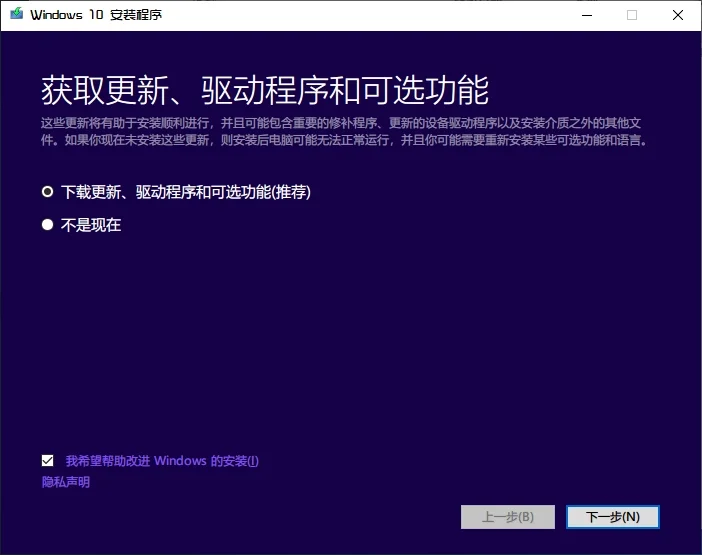Click the greyed-out '上一步(B)' button

click(x=508, y=517)
